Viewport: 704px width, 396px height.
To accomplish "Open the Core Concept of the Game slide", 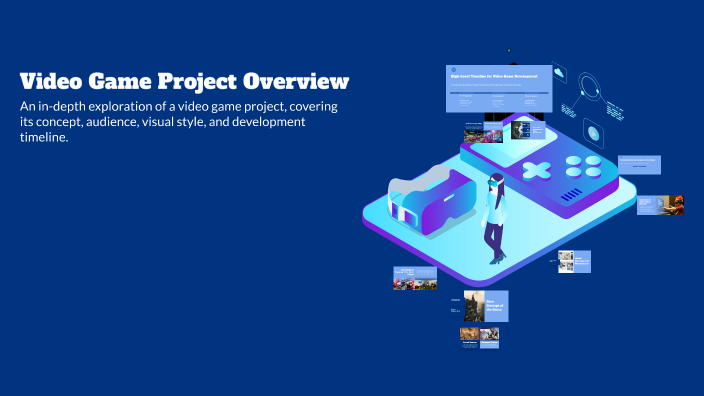I will (486, 306).
